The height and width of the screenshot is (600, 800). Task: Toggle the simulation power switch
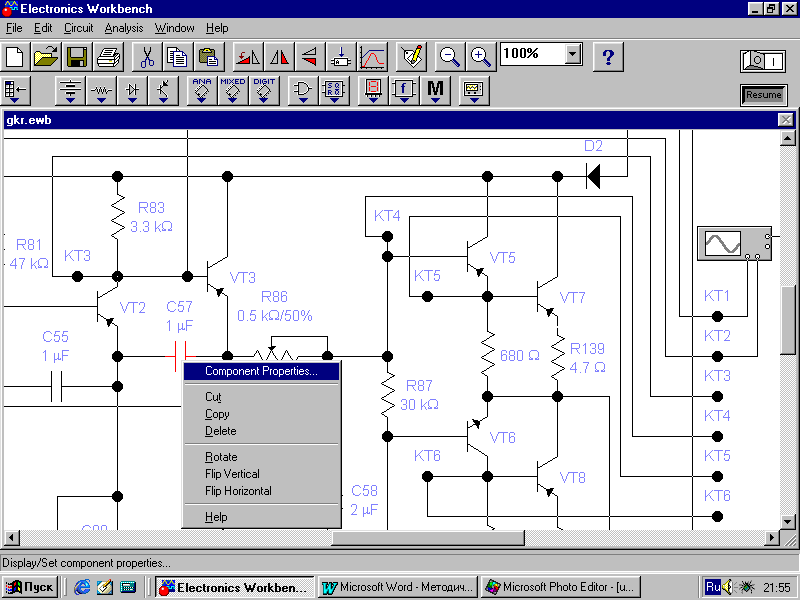point(763,61)
